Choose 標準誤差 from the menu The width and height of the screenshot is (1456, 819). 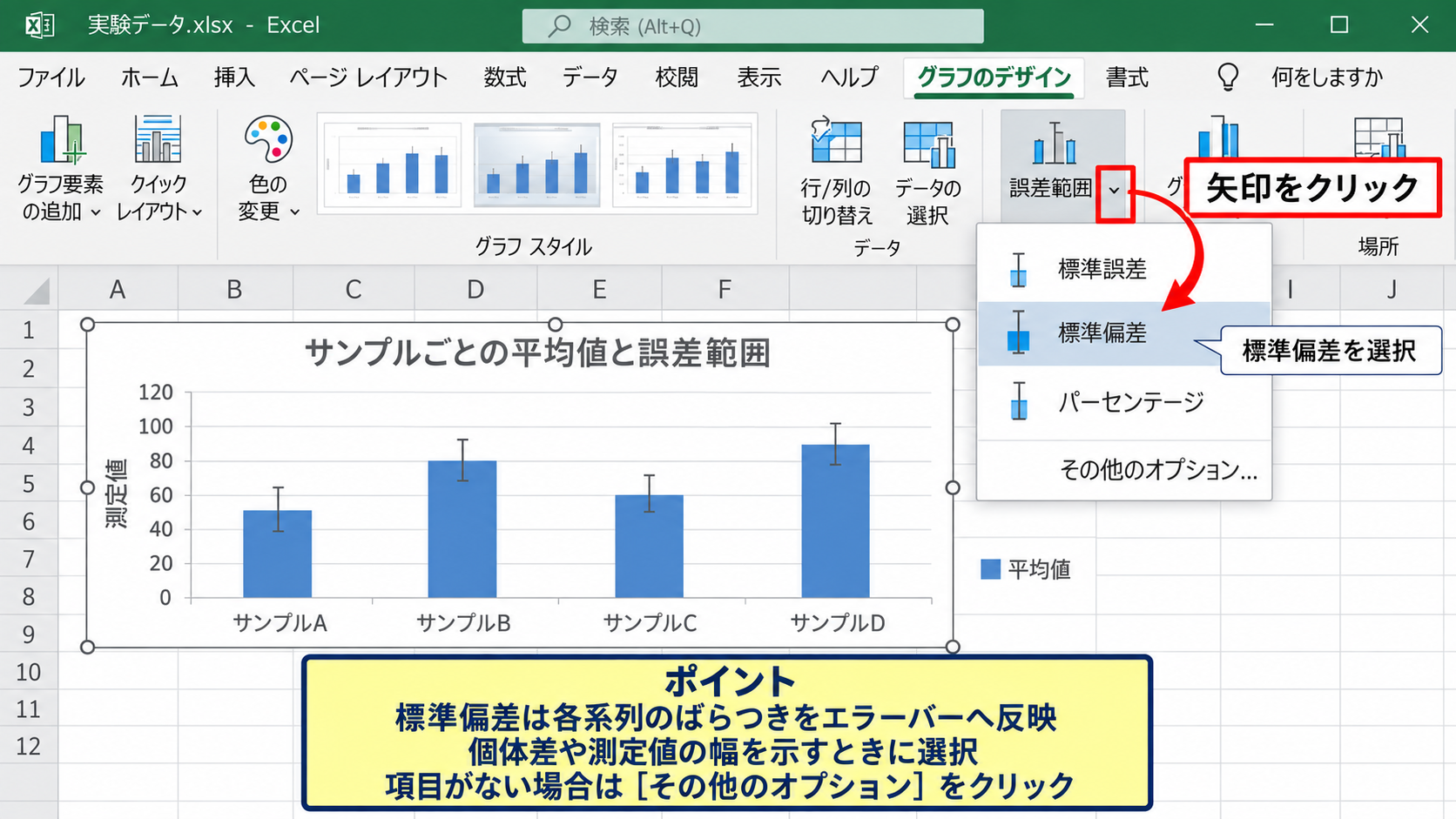pyautogui.click(x=1123, y=270)
